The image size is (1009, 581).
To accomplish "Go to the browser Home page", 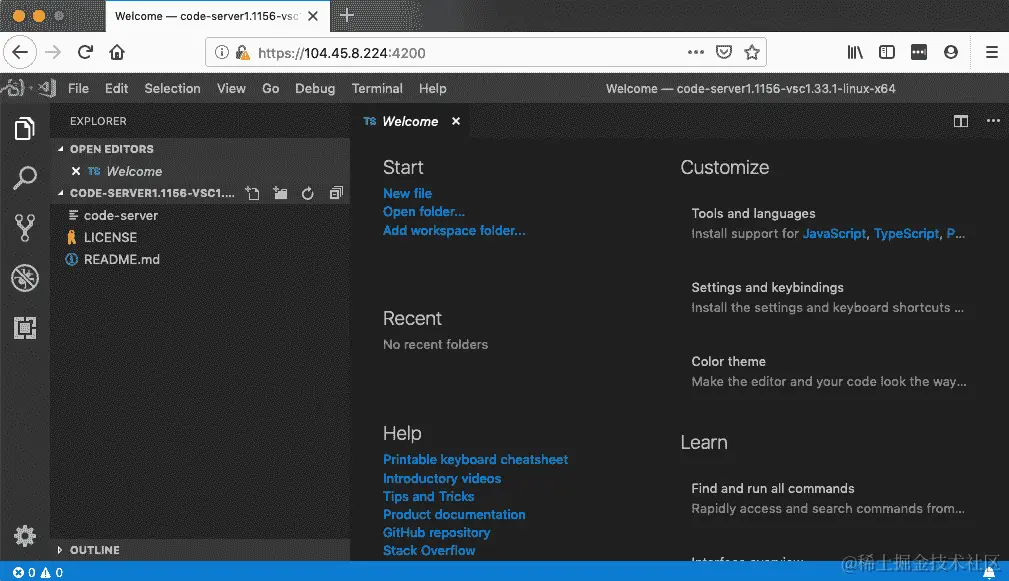I will [116, 52].
